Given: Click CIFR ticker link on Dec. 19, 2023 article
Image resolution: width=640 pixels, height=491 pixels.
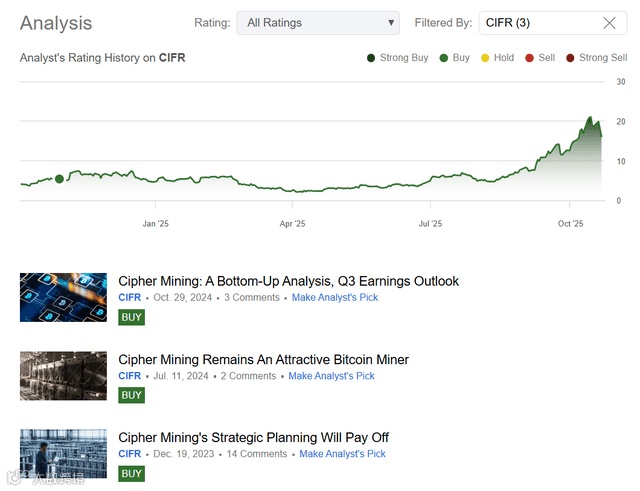Looking at the screenshot, I should point(129,454).
